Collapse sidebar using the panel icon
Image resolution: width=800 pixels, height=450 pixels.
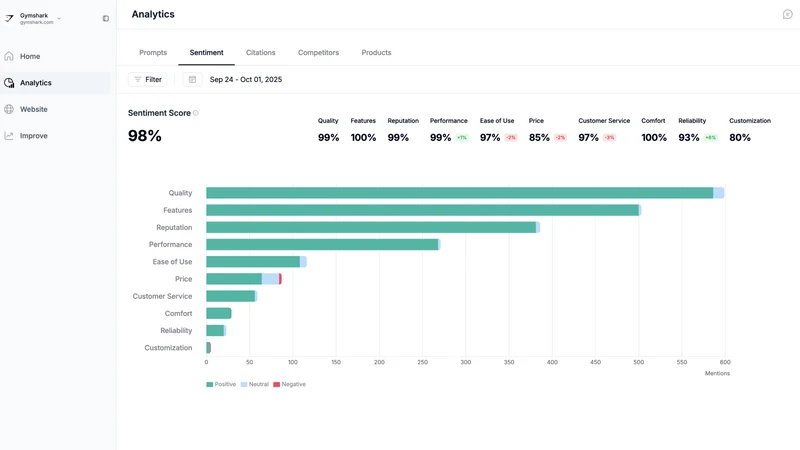pyautogui.click(x=106, y=18)
